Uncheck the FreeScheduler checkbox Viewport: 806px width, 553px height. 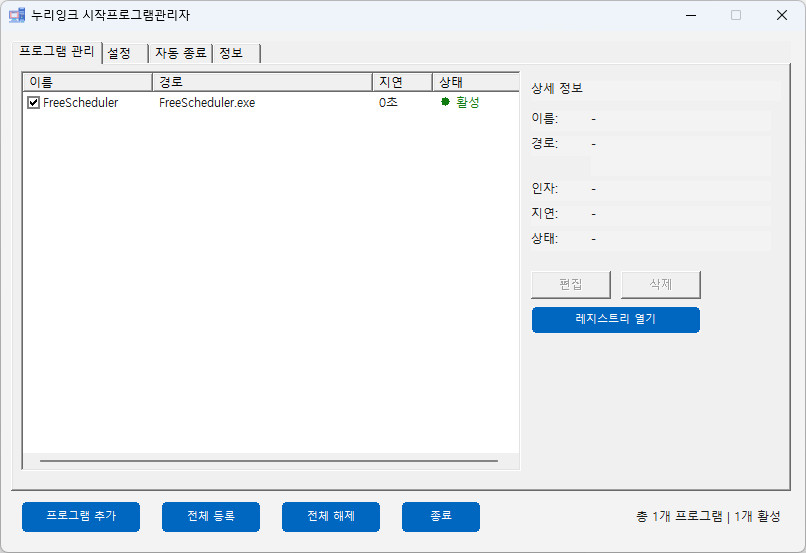pyautogui.click(x=34, y=102)
